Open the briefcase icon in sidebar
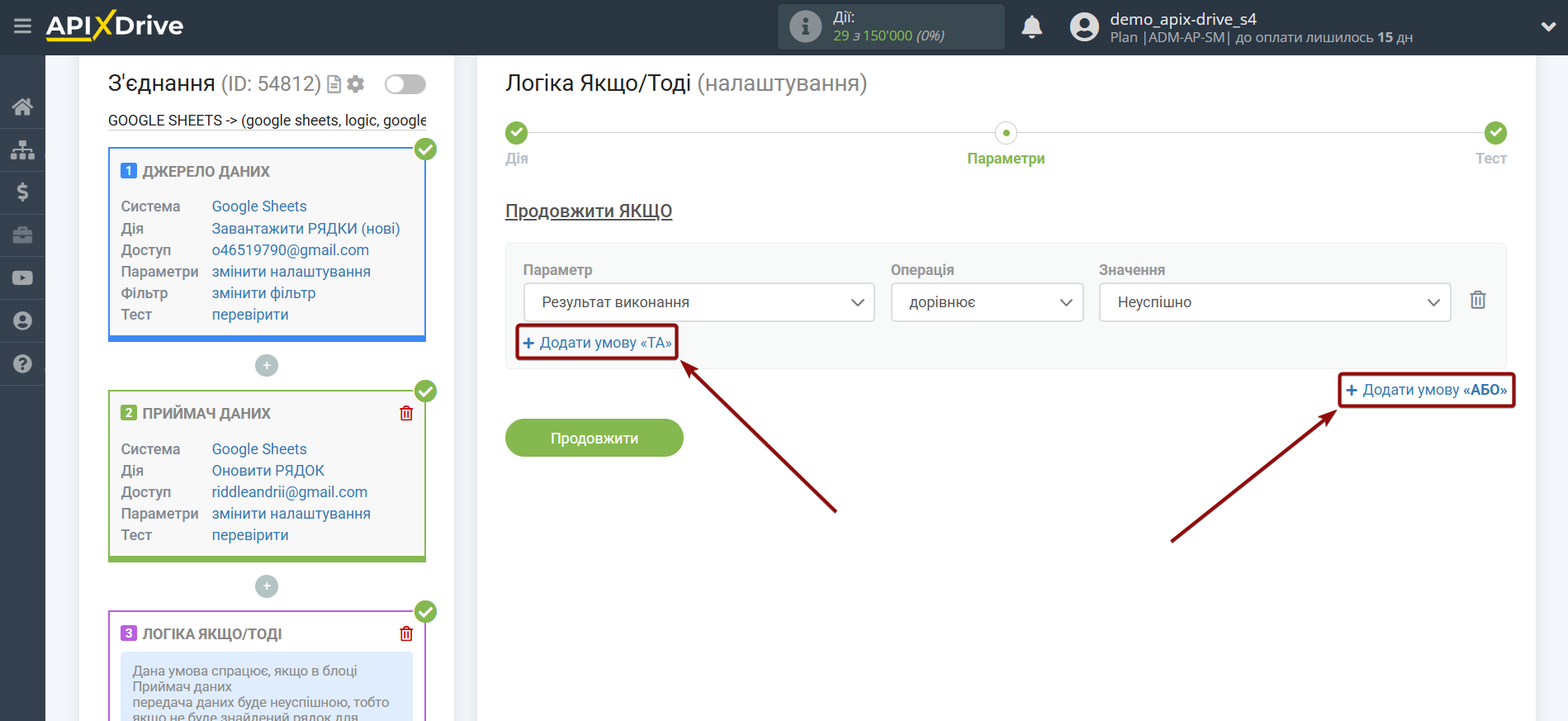Screen dimensions: 1568x721 [22, 235]
